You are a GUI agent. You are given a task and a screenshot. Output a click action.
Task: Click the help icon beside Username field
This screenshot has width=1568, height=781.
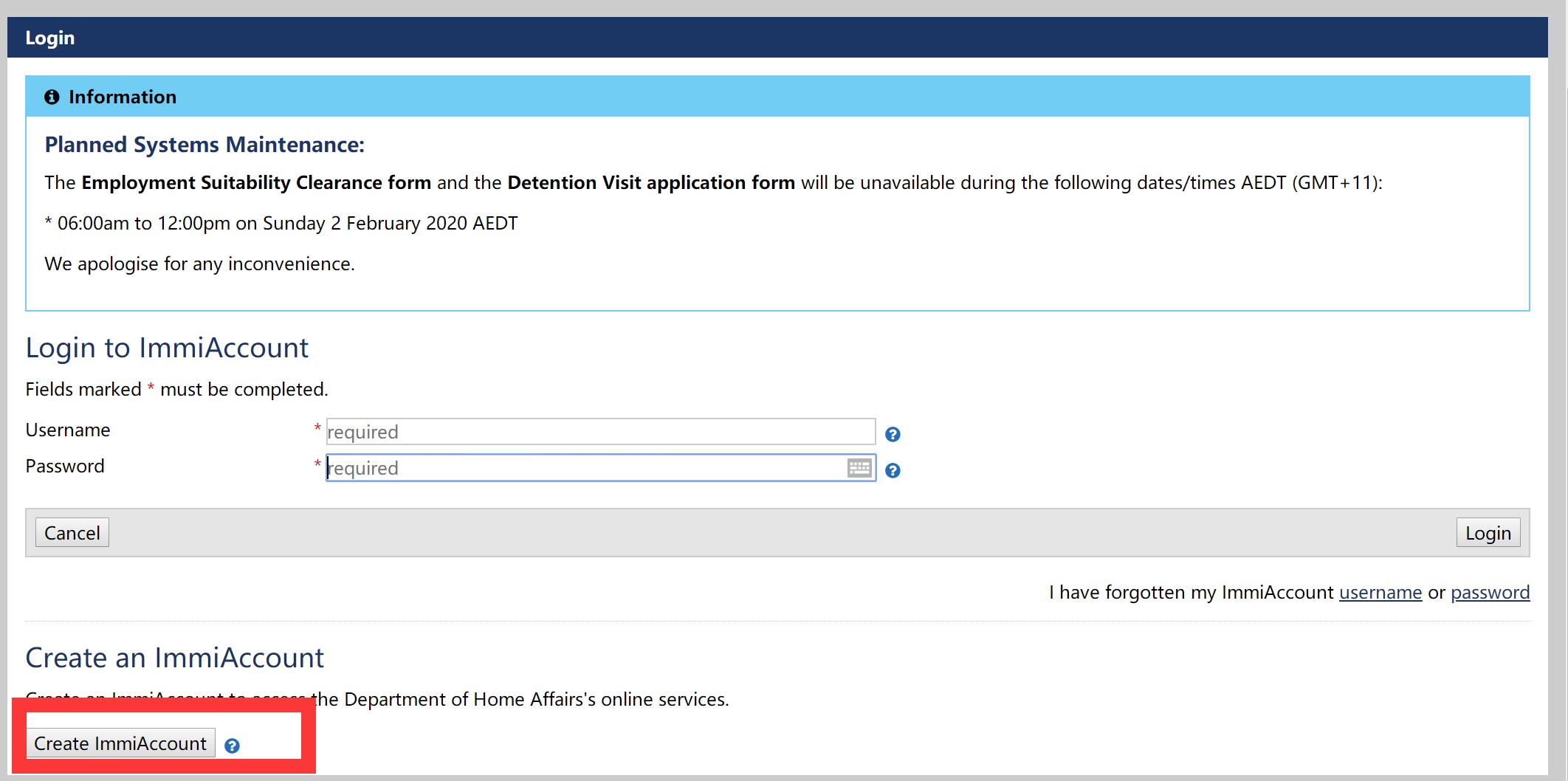(893, 434)
